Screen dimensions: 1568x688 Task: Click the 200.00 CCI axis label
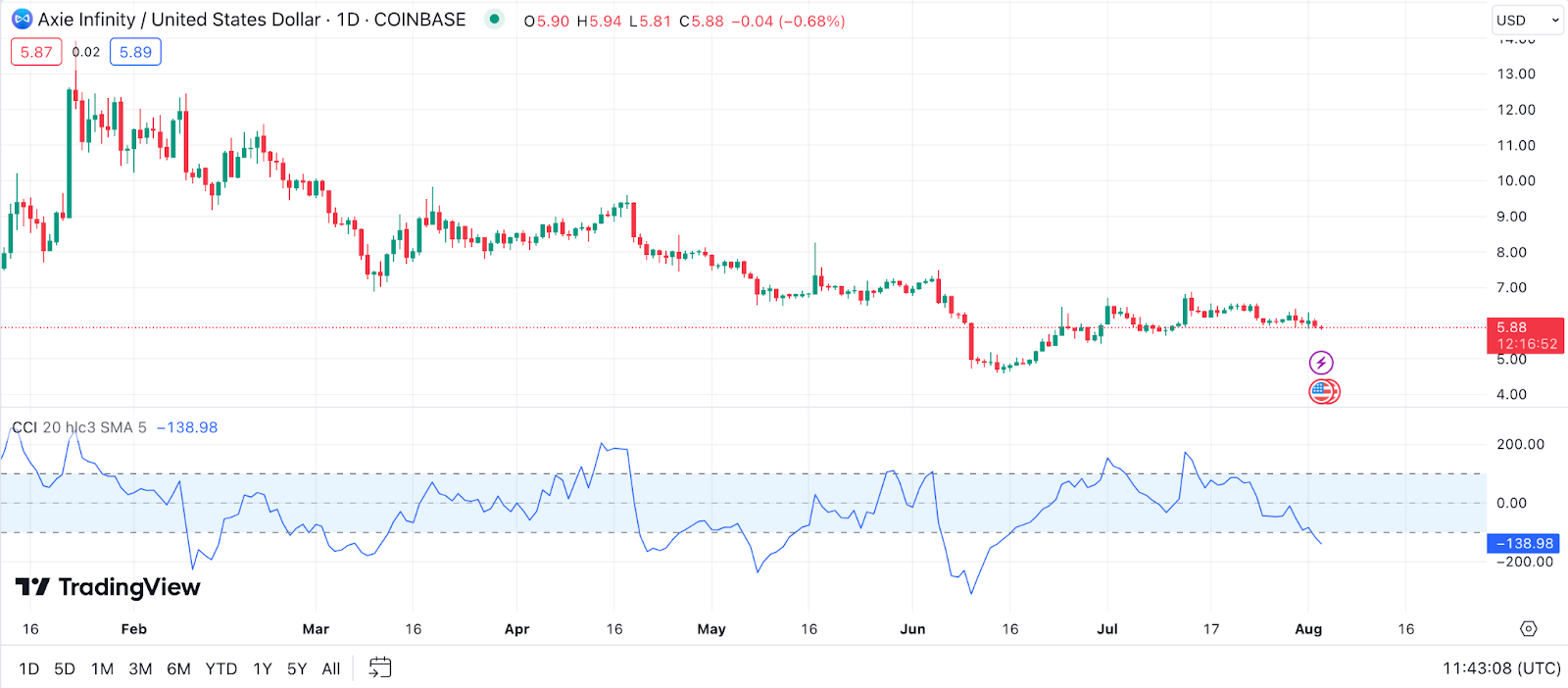[x=1520, y=444]
